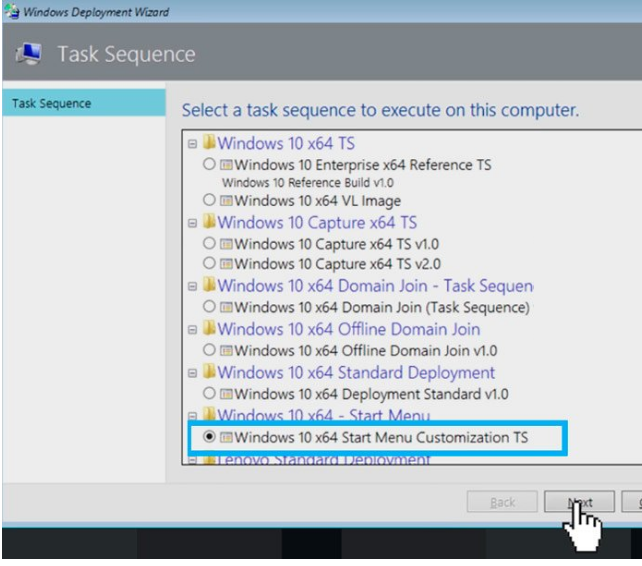
Task: Click the Windows 10 x64 - Start Menu folder label
Action: tap(323, 415)
